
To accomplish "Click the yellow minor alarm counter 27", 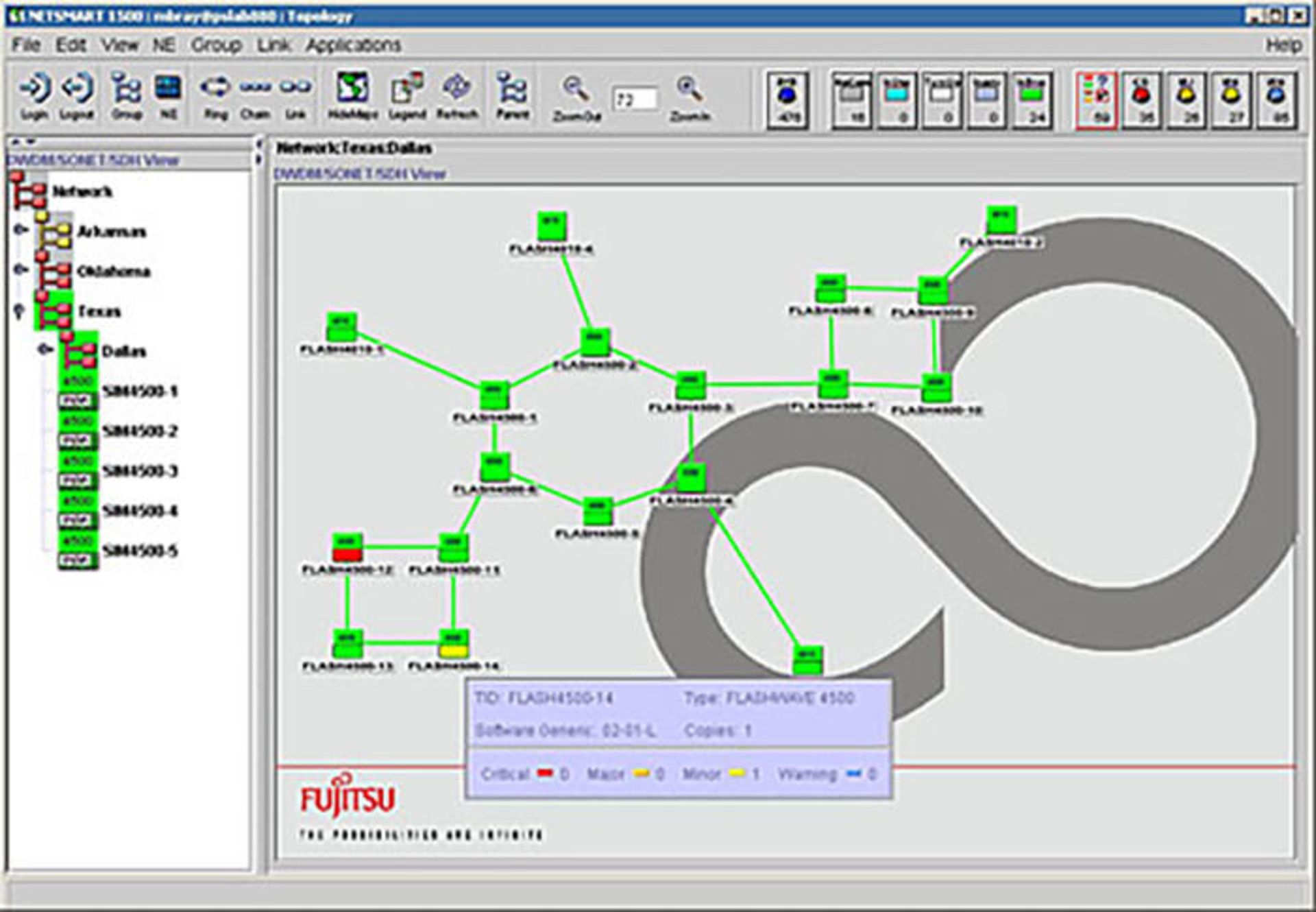I will click(x=1232, y=100).
